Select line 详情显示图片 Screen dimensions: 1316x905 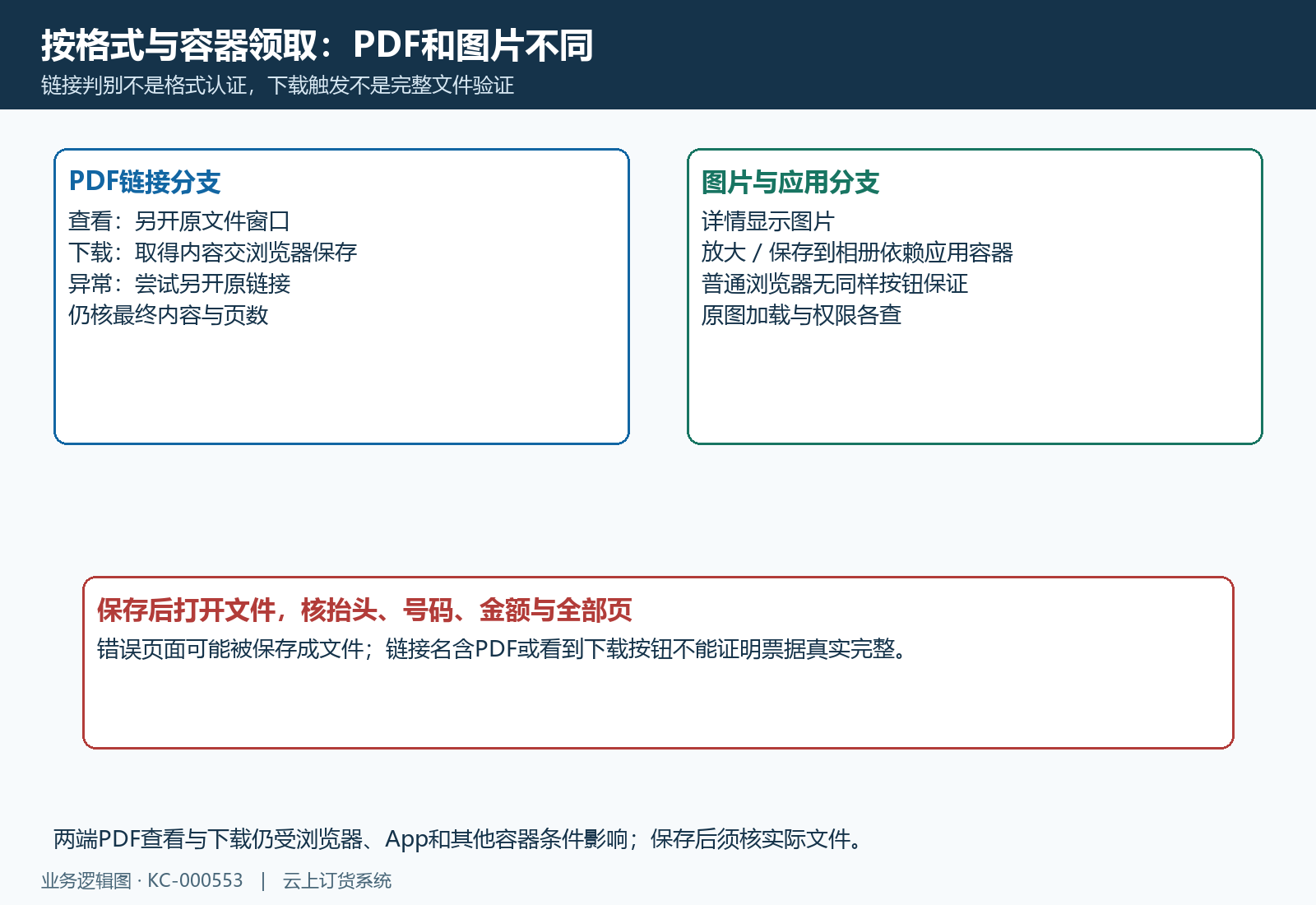point(768,221)
